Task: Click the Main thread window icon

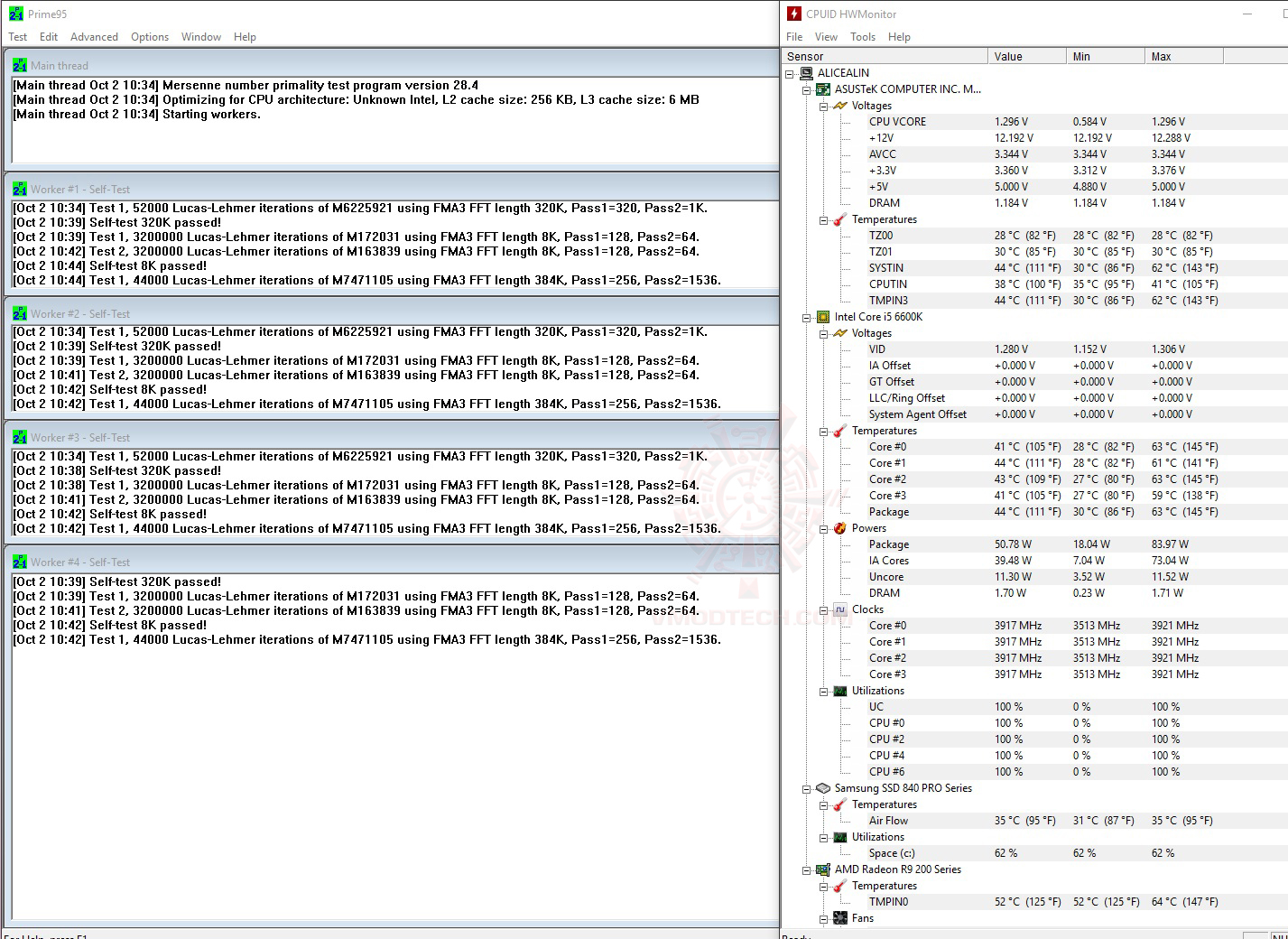Action: pyautogui.click(x=20, y=65)
